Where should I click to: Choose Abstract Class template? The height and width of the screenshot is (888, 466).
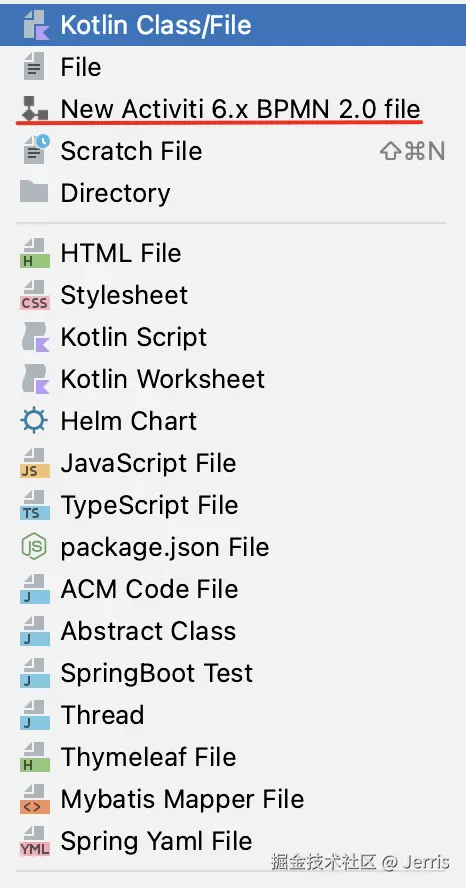pos(233,631)
